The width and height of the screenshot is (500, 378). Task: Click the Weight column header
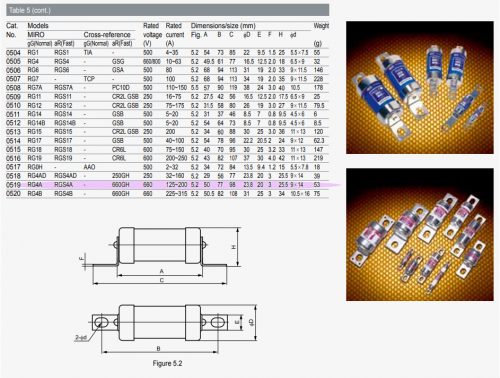321,26
